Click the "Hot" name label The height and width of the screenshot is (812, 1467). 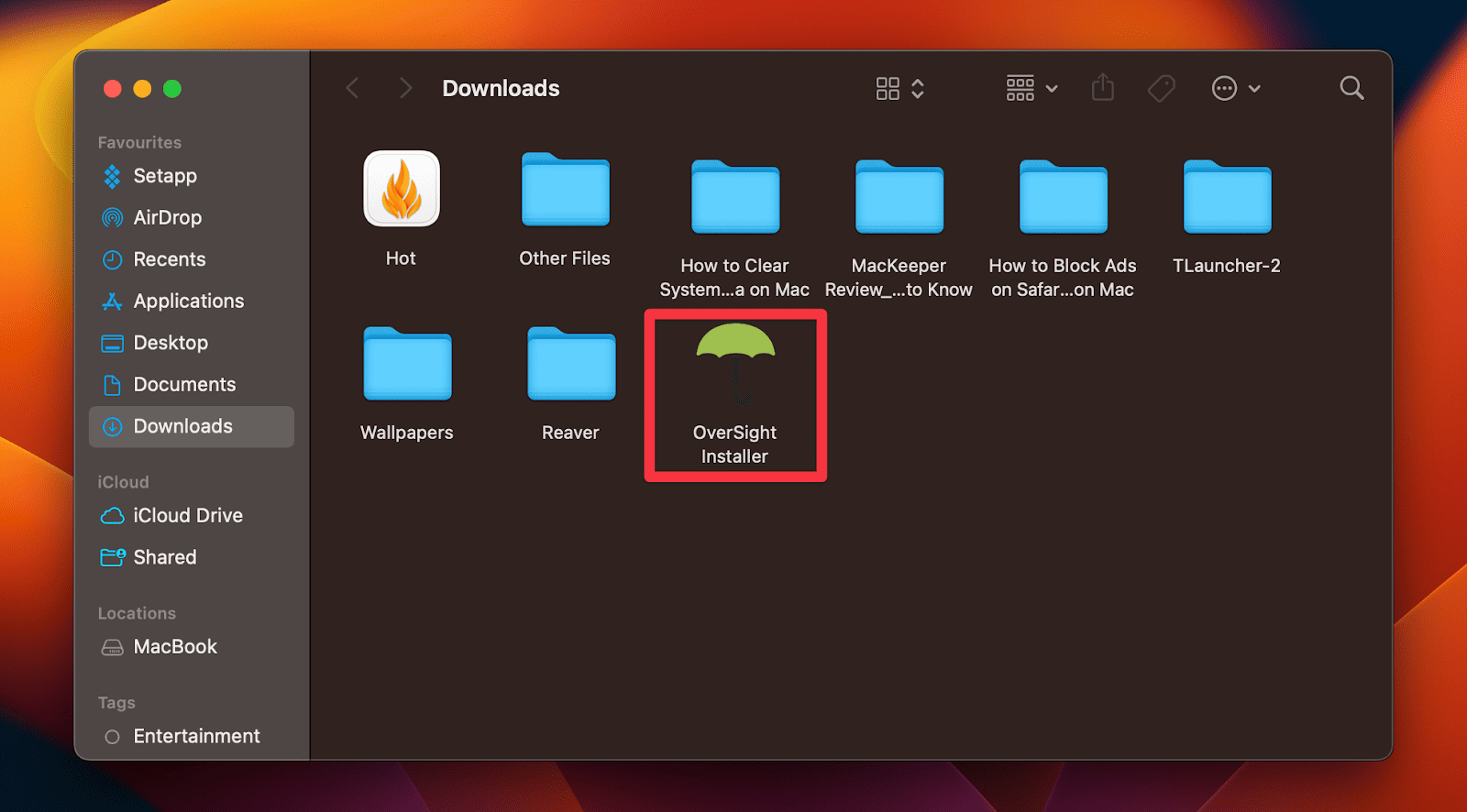(x=401, y=258)
